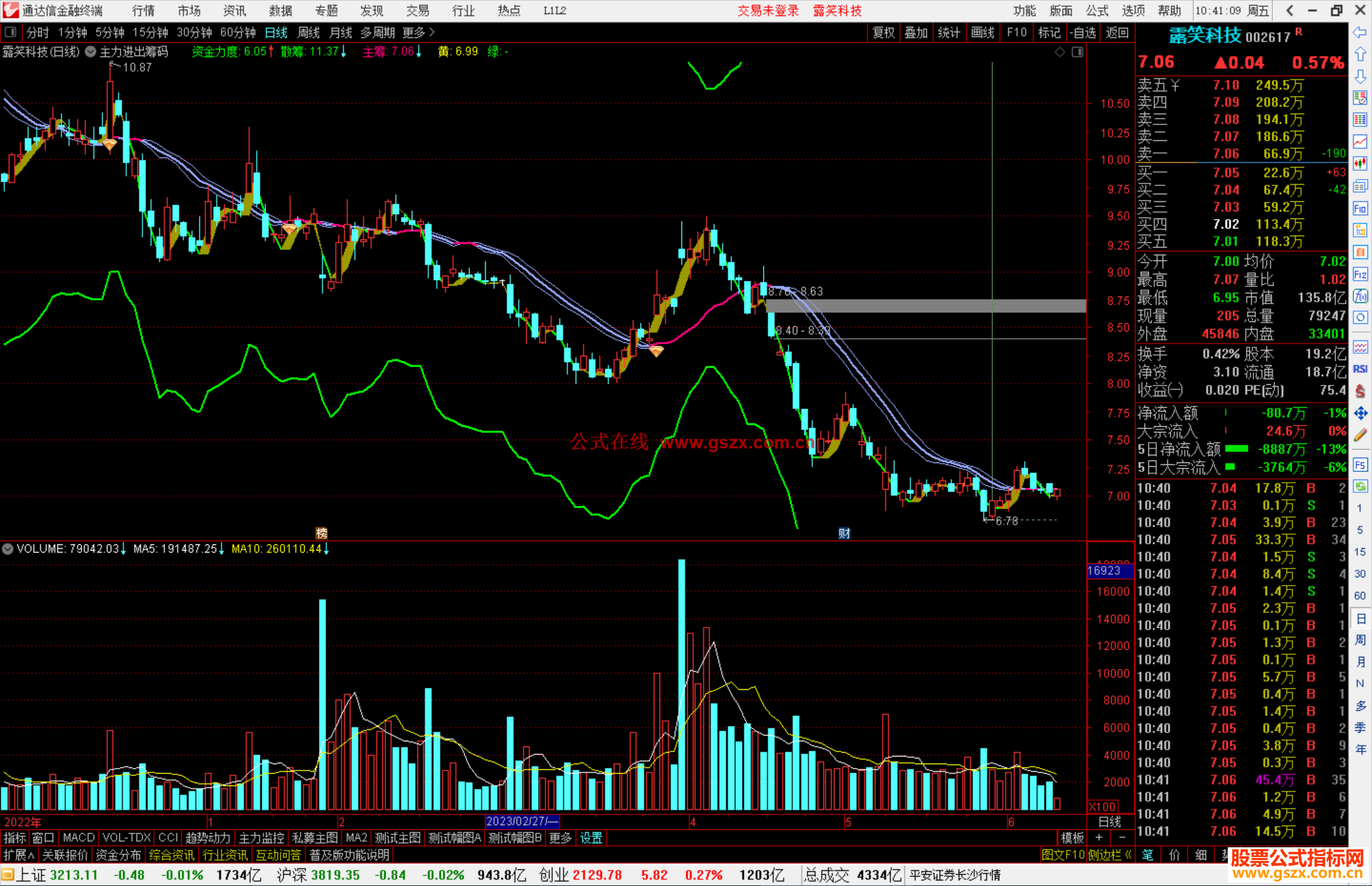Open the 主力进出筹码 indicator dropdown arrow
Screen dimensions: 1372x886
(x=91, y=52)
